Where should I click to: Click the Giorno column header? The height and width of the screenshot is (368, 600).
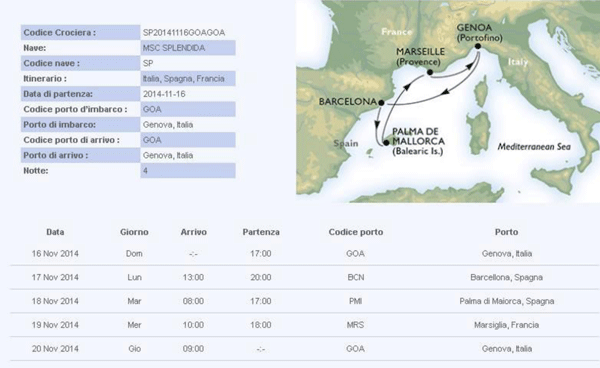[x=134, y=232]
